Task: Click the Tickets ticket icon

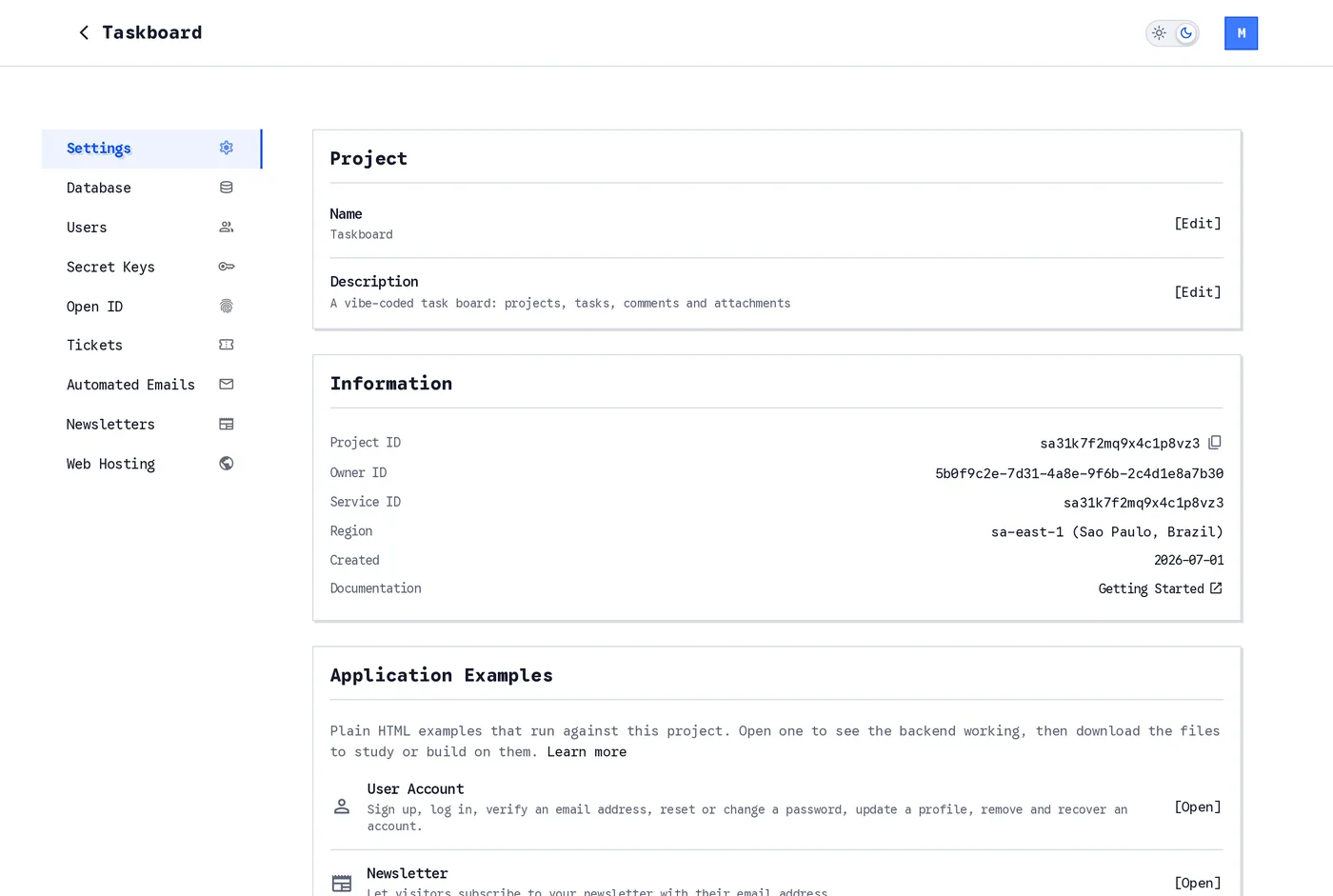Action: [227, 345]
